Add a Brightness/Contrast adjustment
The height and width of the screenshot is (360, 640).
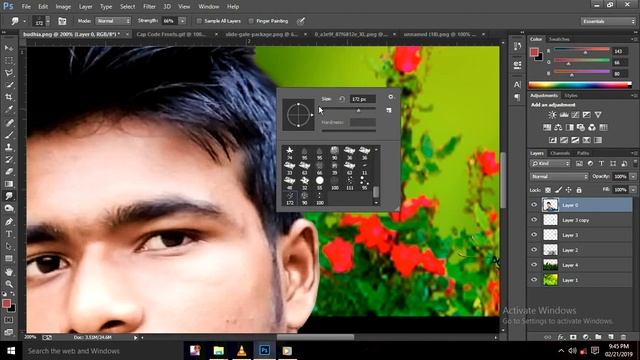coord(552,115)
